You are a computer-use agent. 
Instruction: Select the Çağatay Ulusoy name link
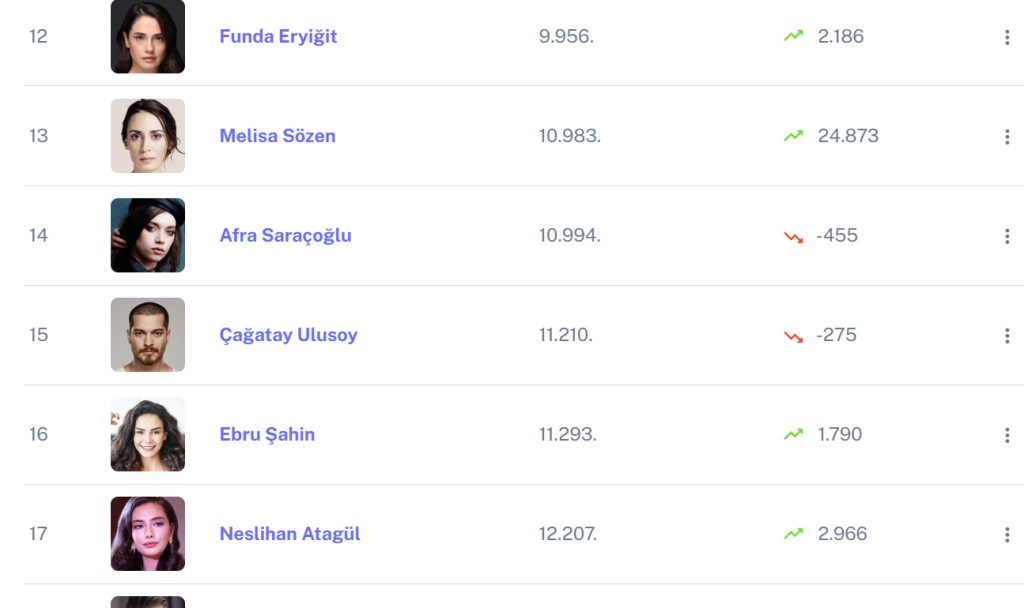[x=288, y=335]
